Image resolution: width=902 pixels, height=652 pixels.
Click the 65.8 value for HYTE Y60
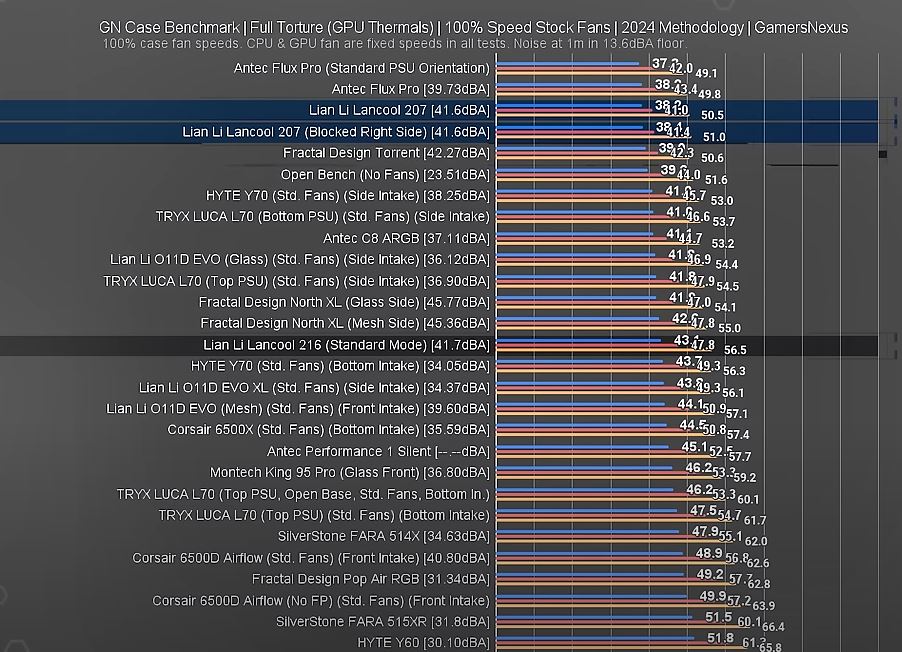(x=771, y=647)
